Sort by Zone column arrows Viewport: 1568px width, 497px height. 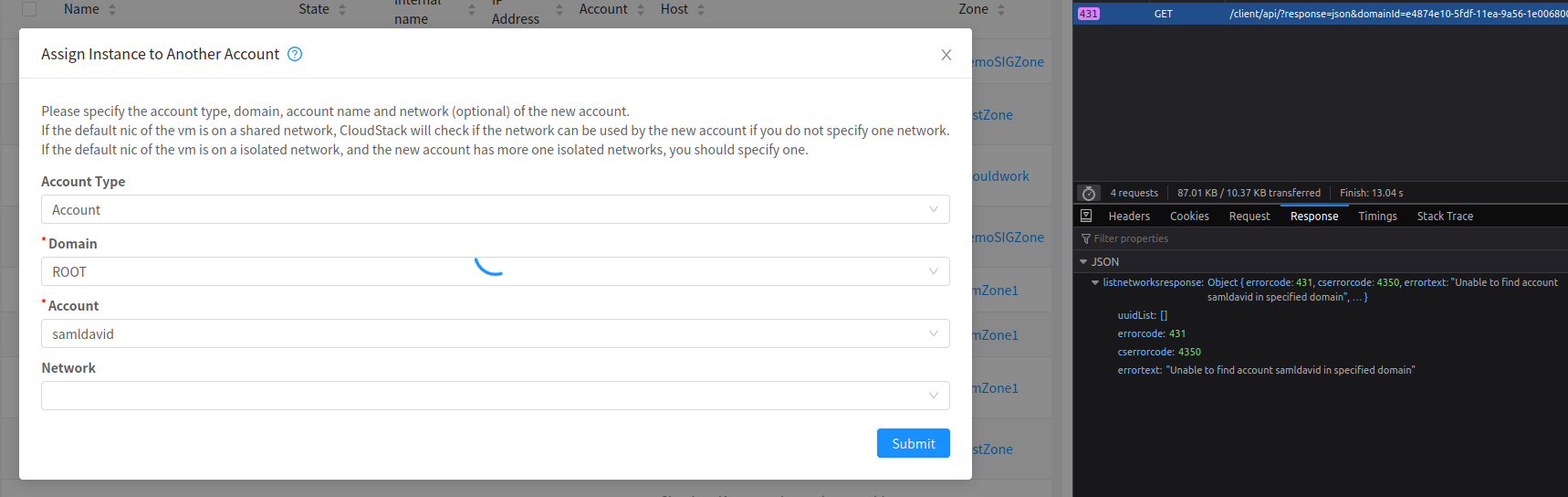(1001, 9)
